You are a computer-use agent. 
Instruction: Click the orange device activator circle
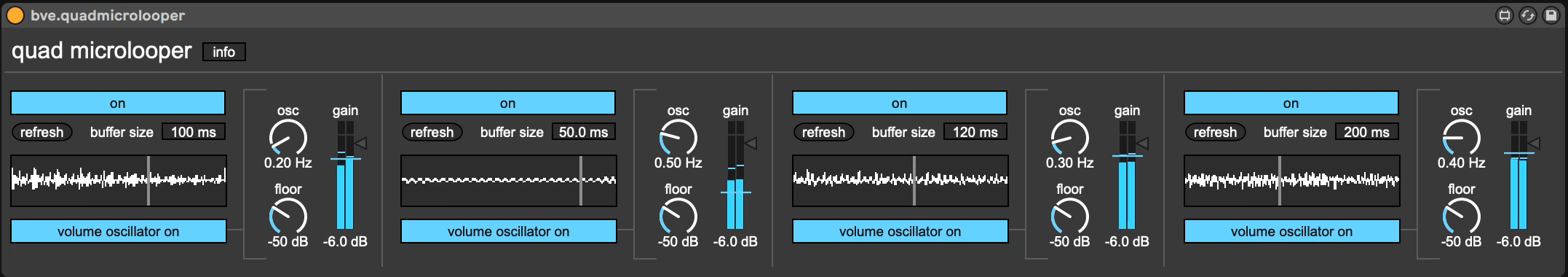(x=15, y=15)
